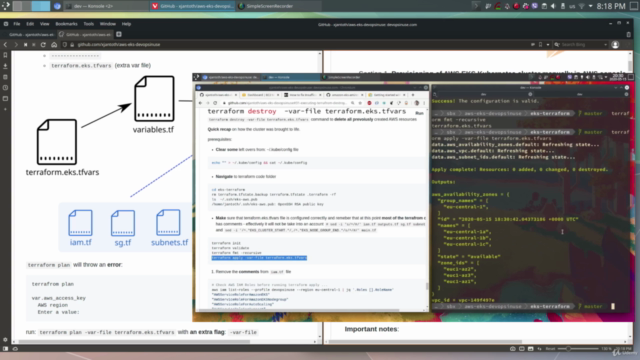Image resolution: width=640 pixels, height=360 pixels.
Task: Open the Tools menu in Vivaldi
Action: (89, 24)
